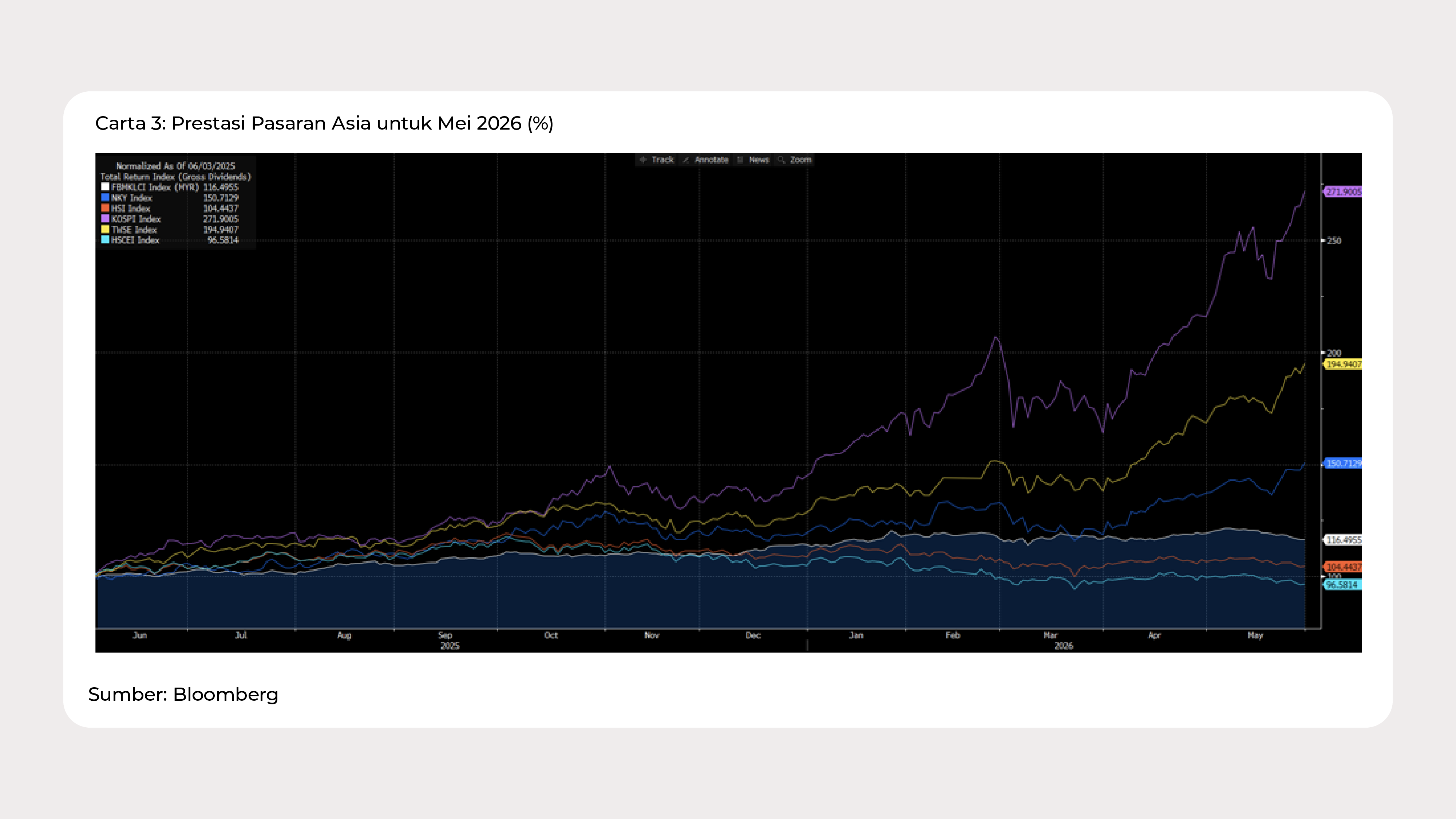Click the 2026 year marker on timeline
The width and height of the screenshot is (1456, 819).
click(x=1064, y=645)
